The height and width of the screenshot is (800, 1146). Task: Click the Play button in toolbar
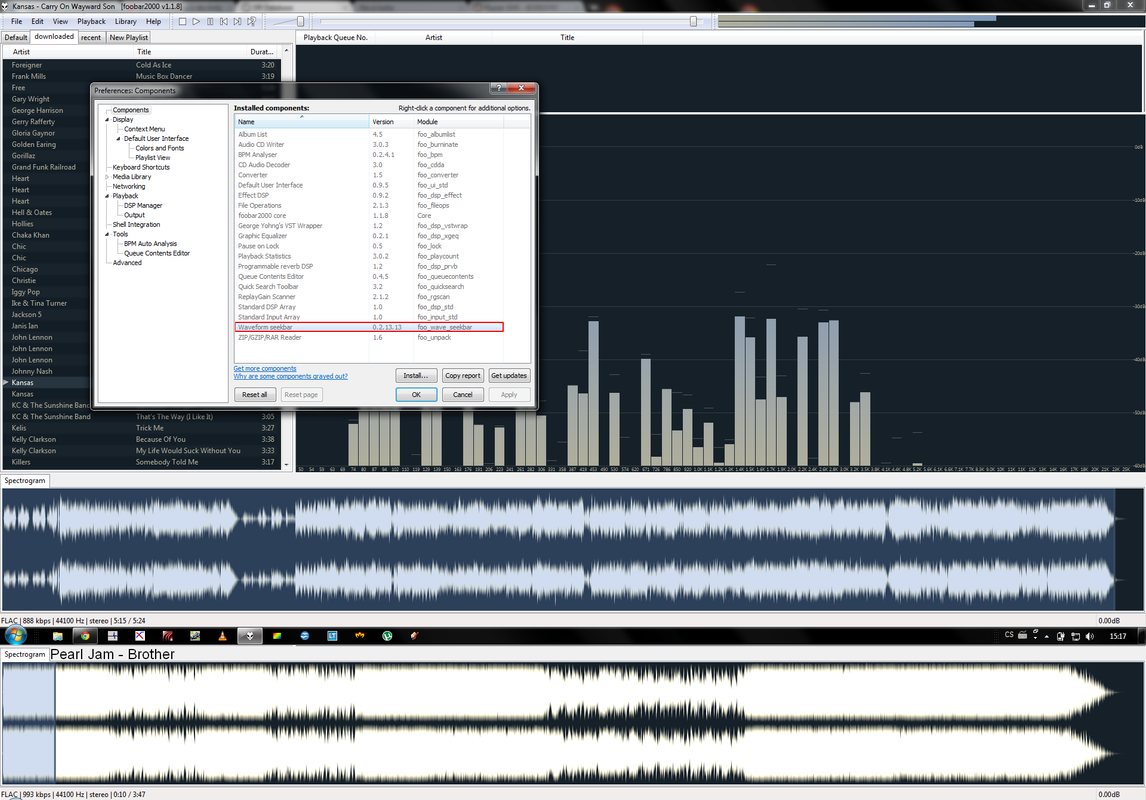coord(196,21)
